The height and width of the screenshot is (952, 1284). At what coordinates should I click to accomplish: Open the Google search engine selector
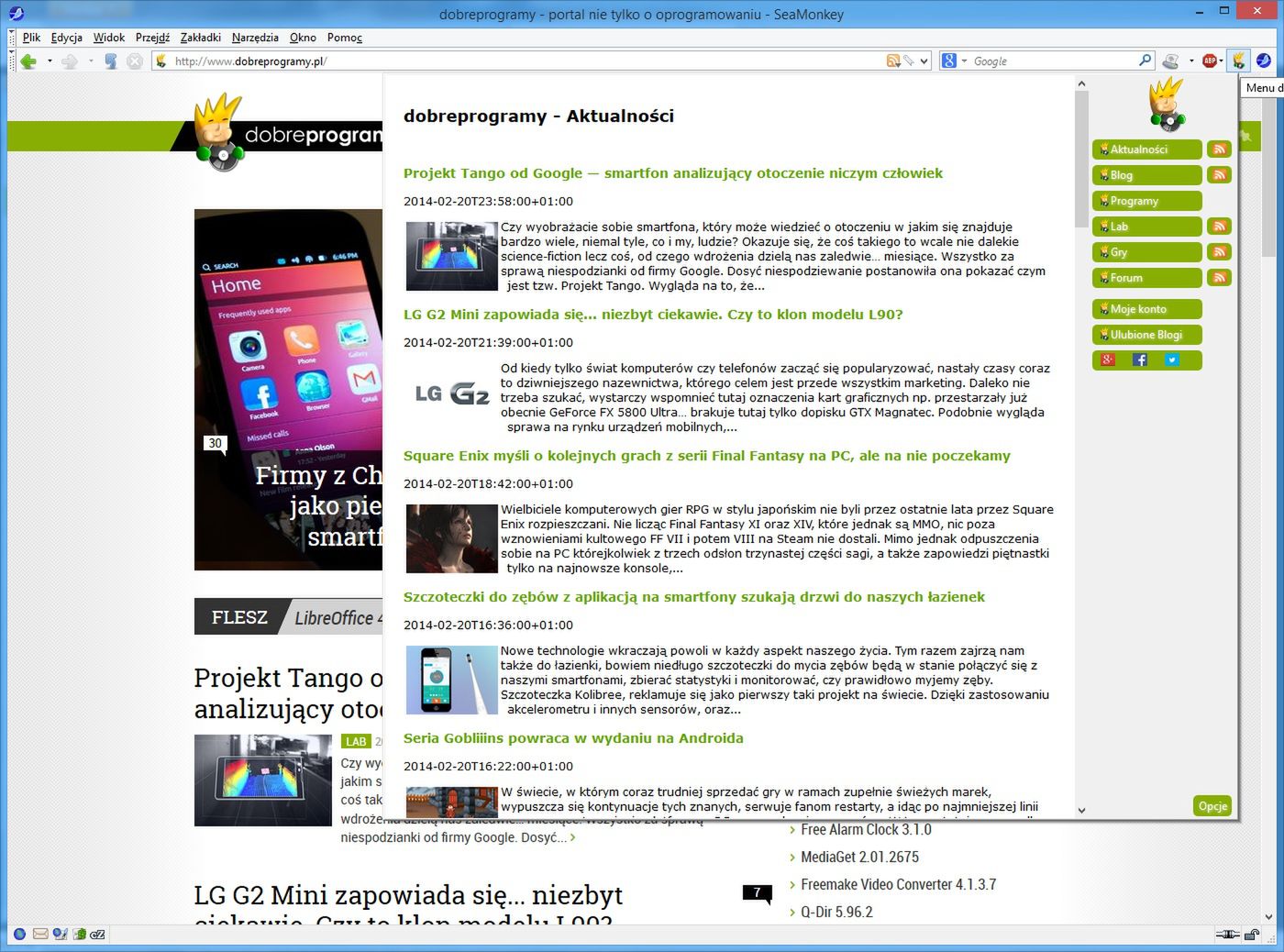[x=954, y=61]
